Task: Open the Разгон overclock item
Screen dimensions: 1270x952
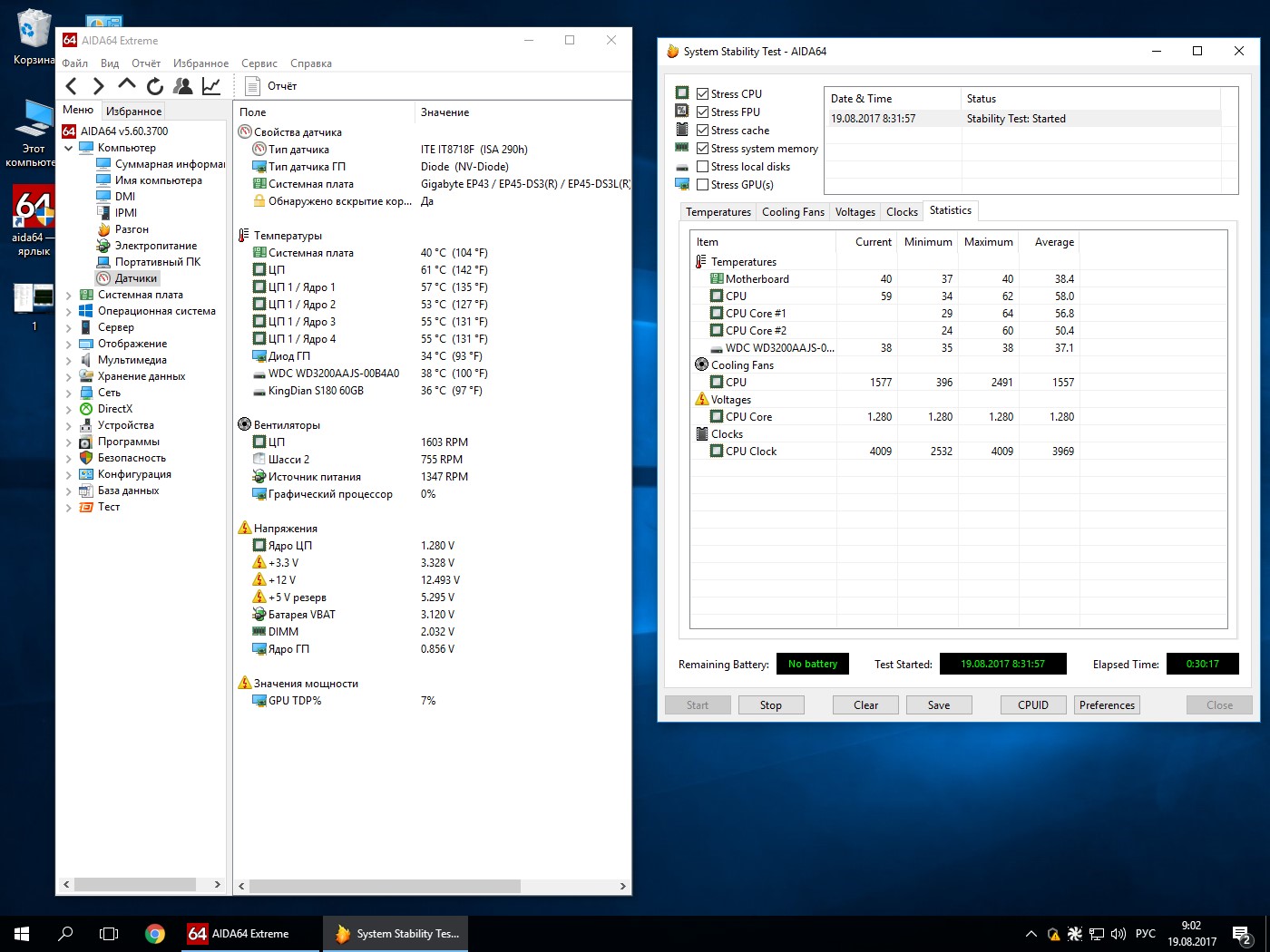Action: click(122, 229)
